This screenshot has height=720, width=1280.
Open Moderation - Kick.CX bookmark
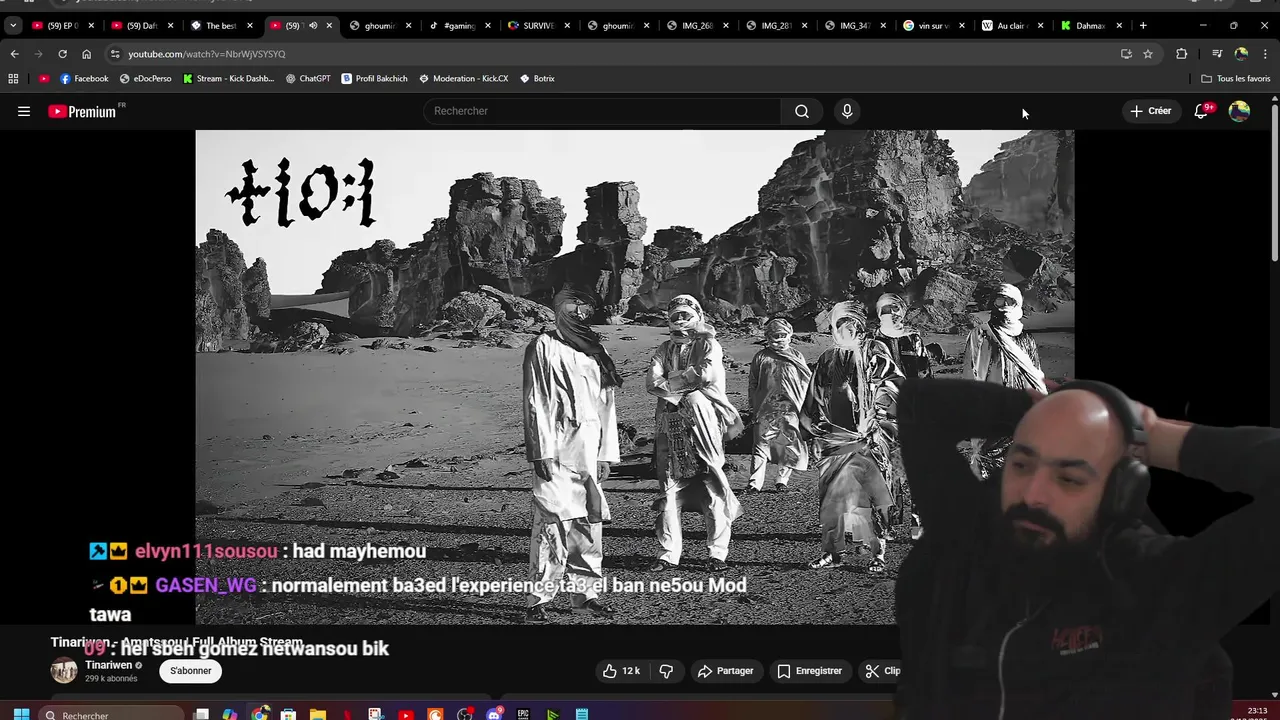tap(463, 78)
